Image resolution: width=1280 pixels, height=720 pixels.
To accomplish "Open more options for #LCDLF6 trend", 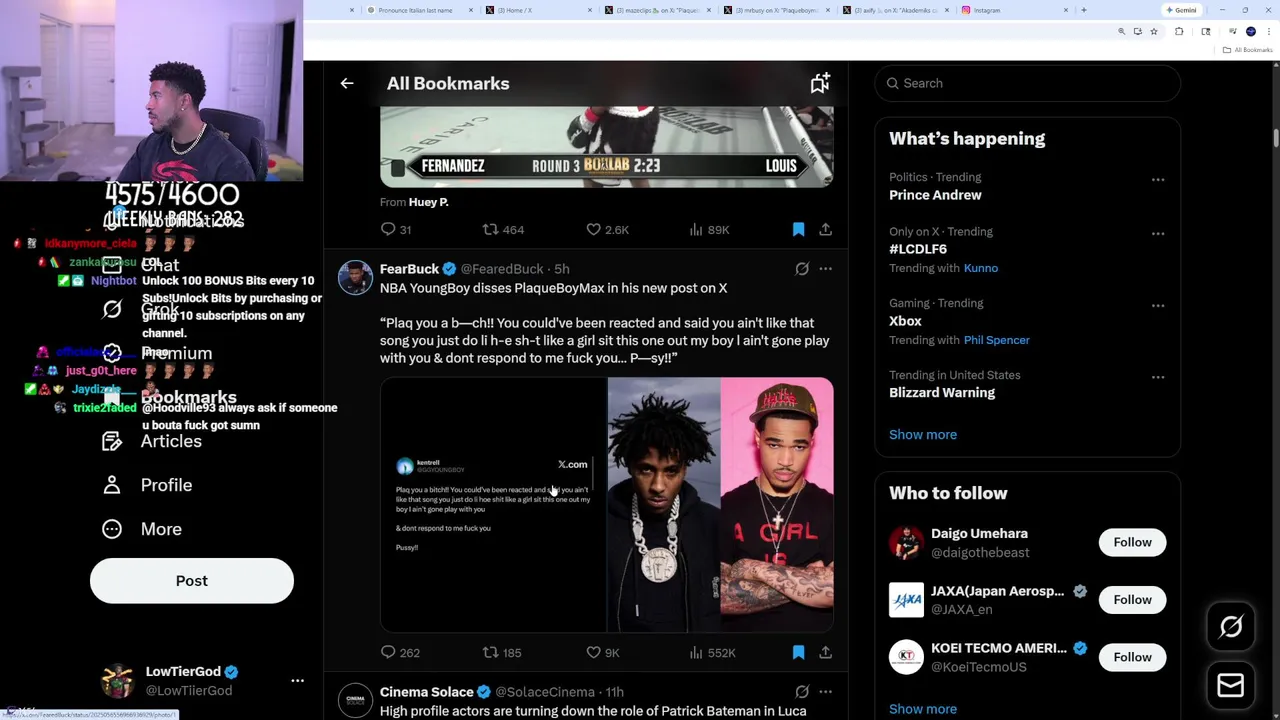I will coord(1158,233).
